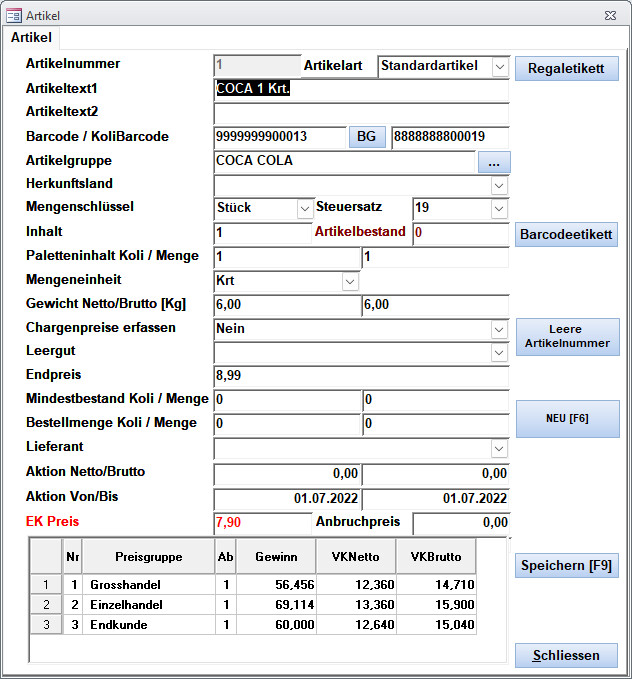This screenshot has height=679, width=632.
Task: Save article with Speichern [F9]
Action: tap(566, 566)
